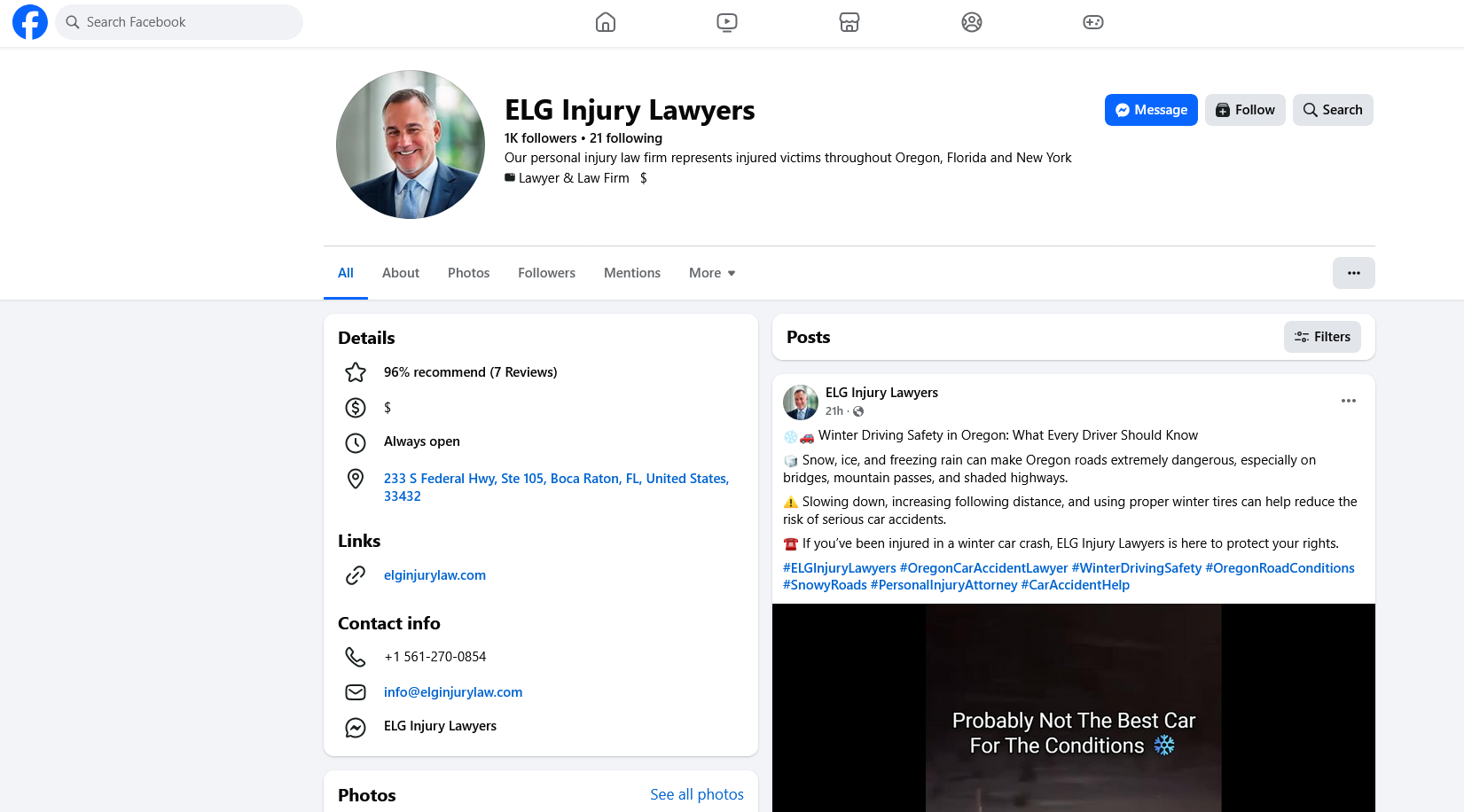This screenshot has width=1464, height=812.
Task: Expand the More tab dropdown
Action: click(710, 272)
